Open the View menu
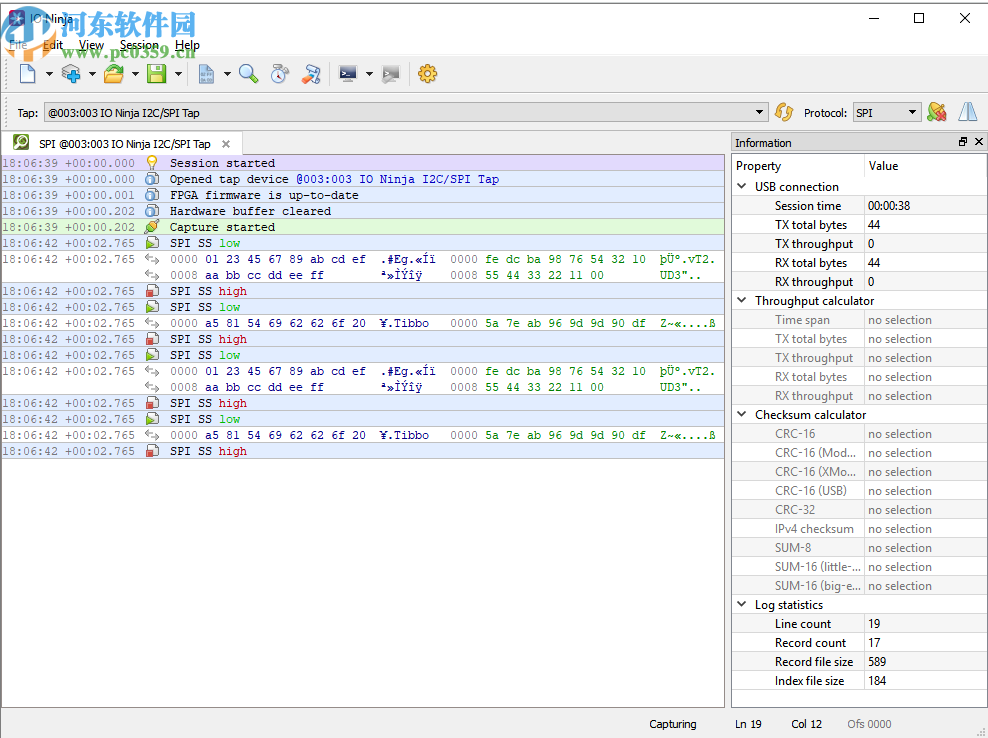The image size is (988, 738). pyautogui.click(x=91, y=45)
